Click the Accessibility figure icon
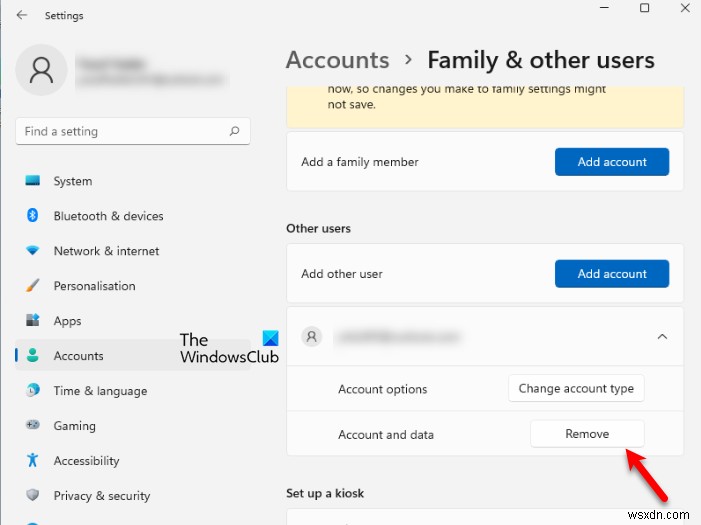The width and height of the screenshot is (701, 525). [x=33, y=461]
